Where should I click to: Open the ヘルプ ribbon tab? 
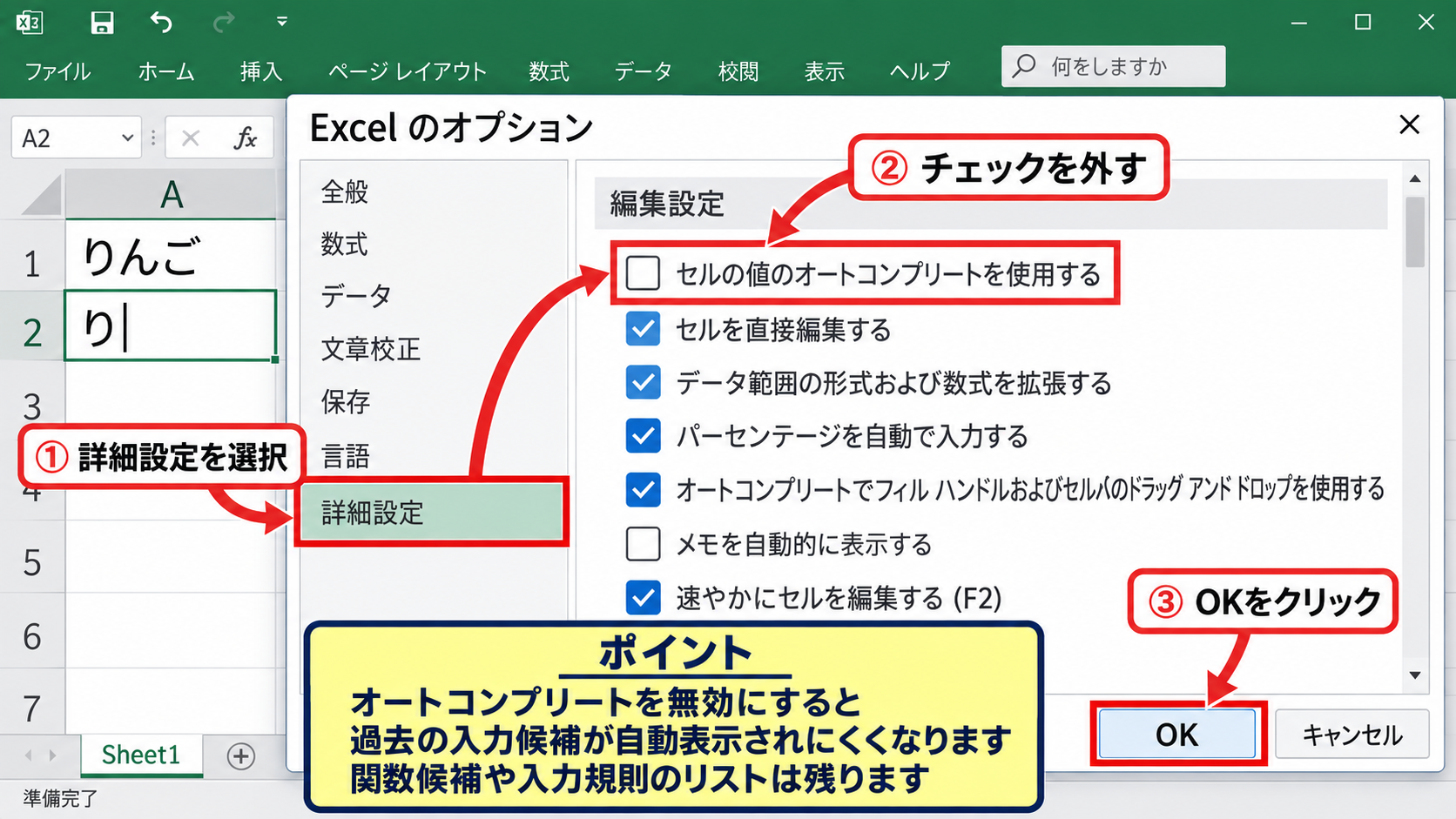(920, 71)
